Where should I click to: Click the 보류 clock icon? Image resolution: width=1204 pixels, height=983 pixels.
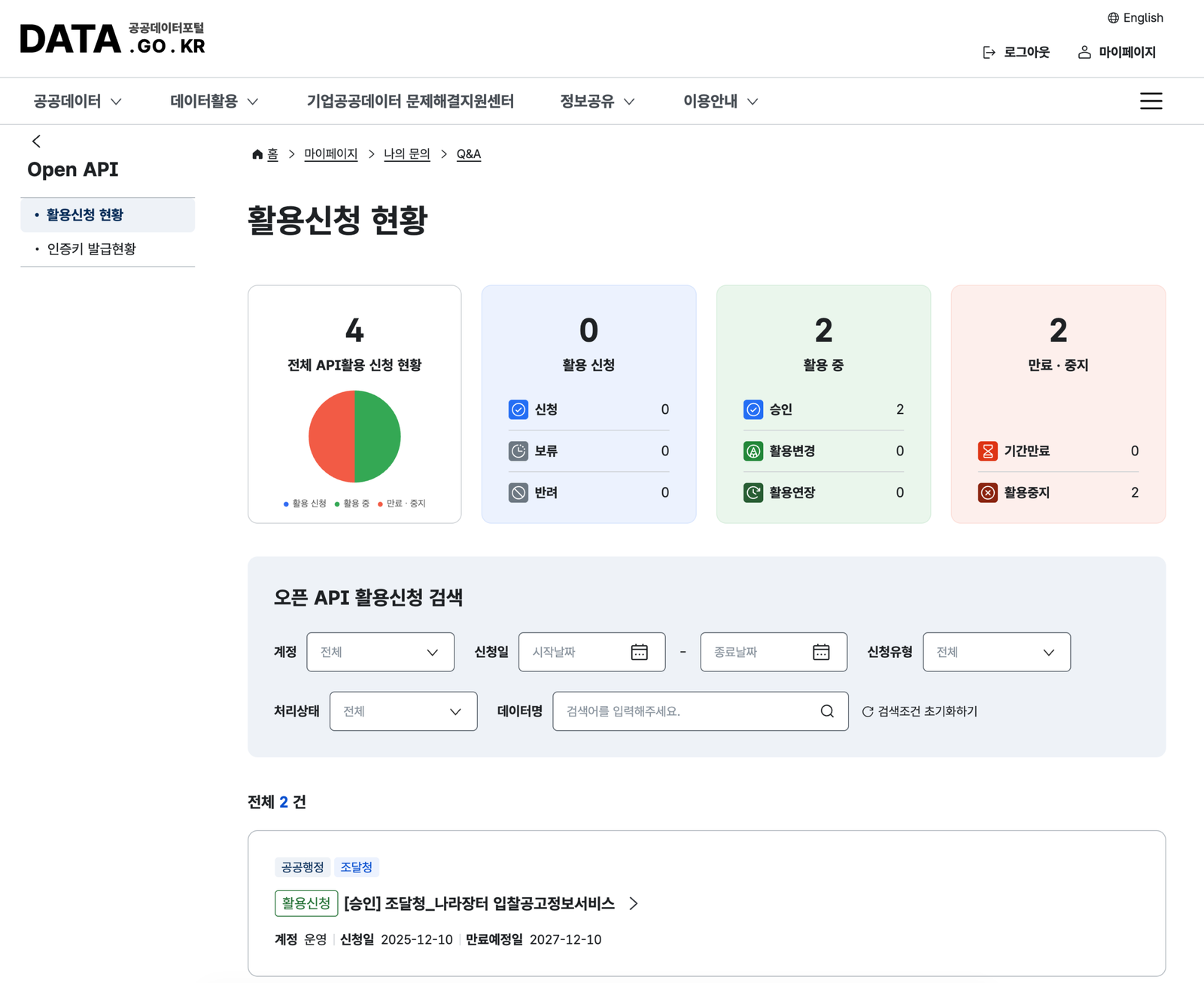click(518, 451)
